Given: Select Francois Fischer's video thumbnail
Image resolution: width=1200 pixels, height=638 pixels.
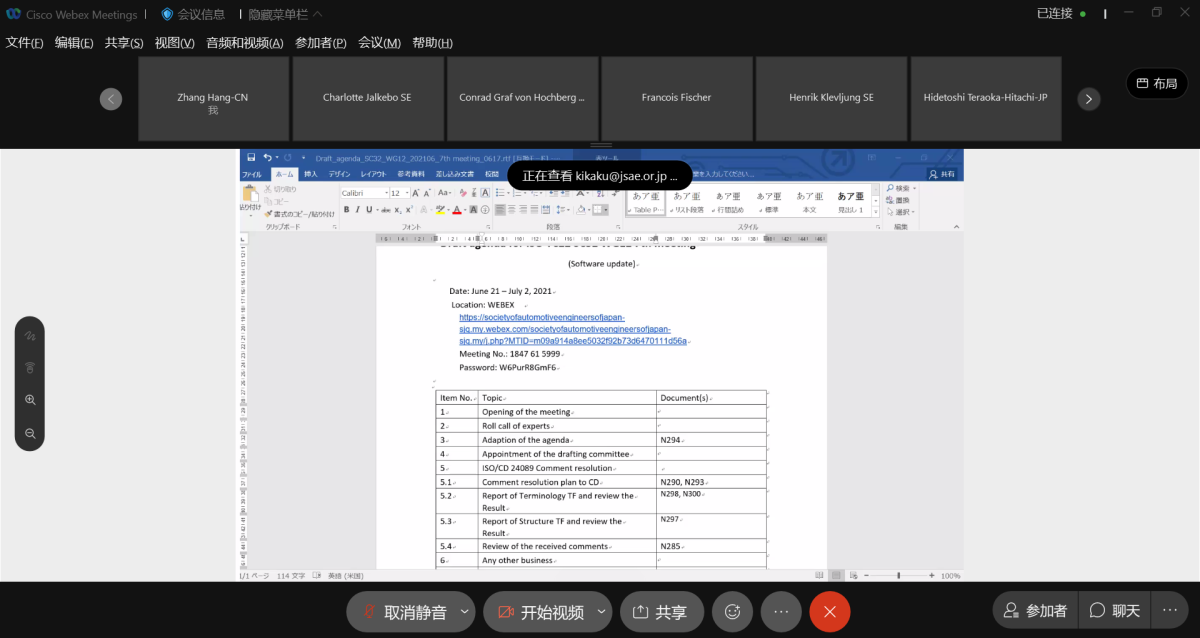Looking at the screenshot, I should click(676, 98).
